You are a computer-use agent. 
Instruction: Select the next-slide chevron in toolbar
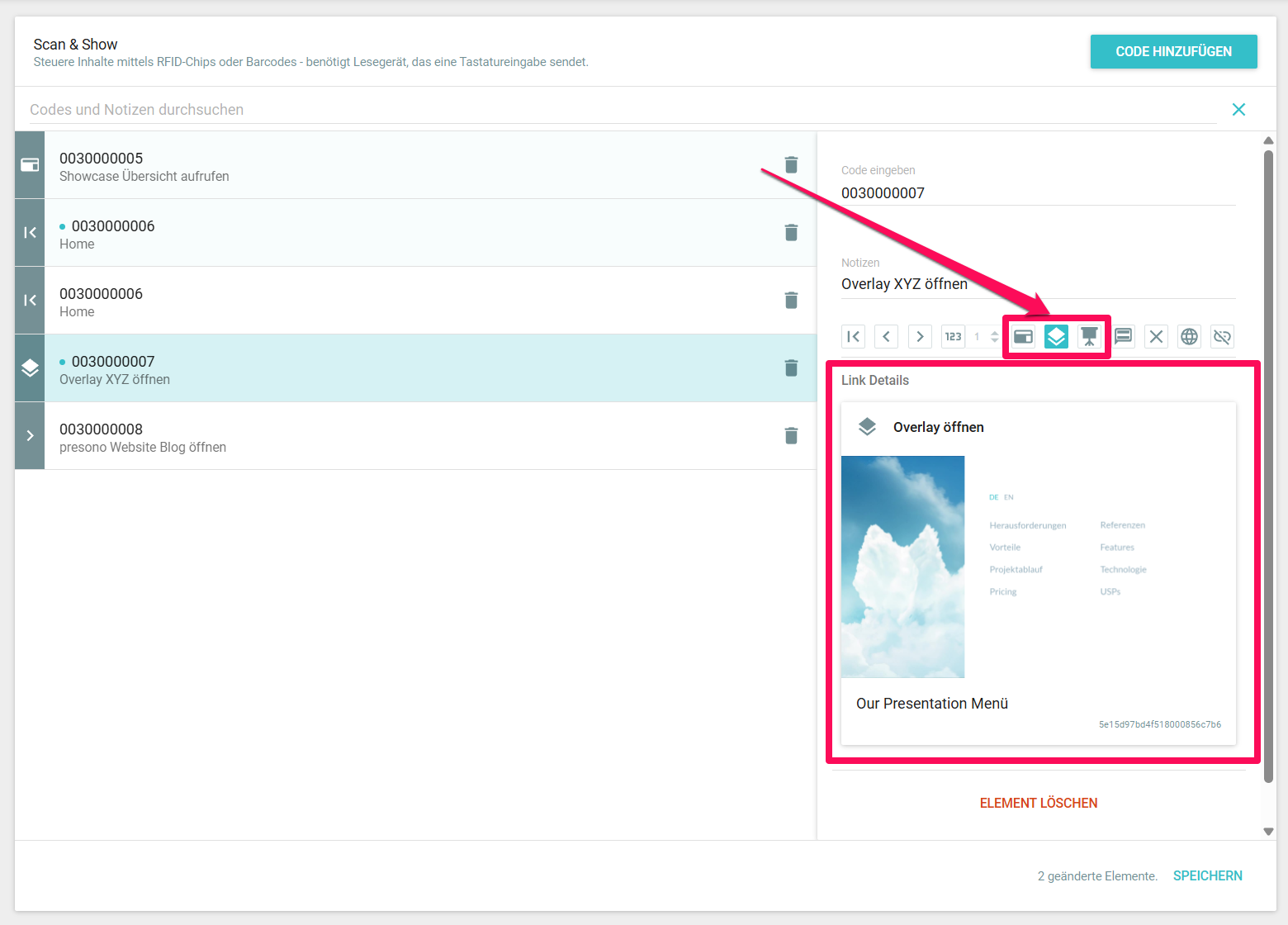pyautogui.click(x=920, y=336)
